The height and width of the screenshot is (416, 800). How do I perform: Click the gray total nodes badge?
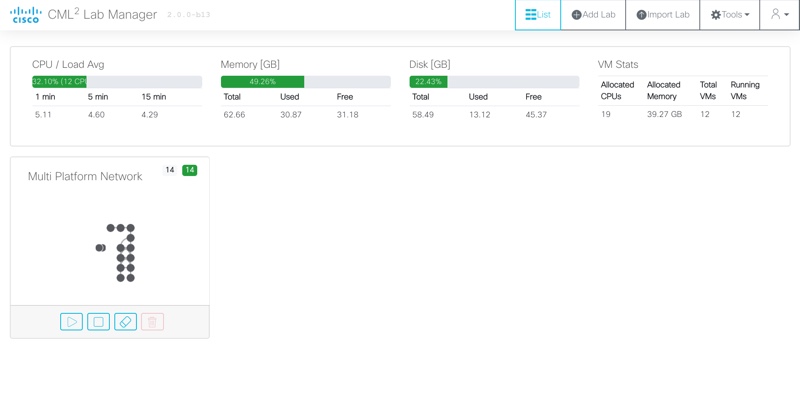pyautogui.click(x=170, y=170)
